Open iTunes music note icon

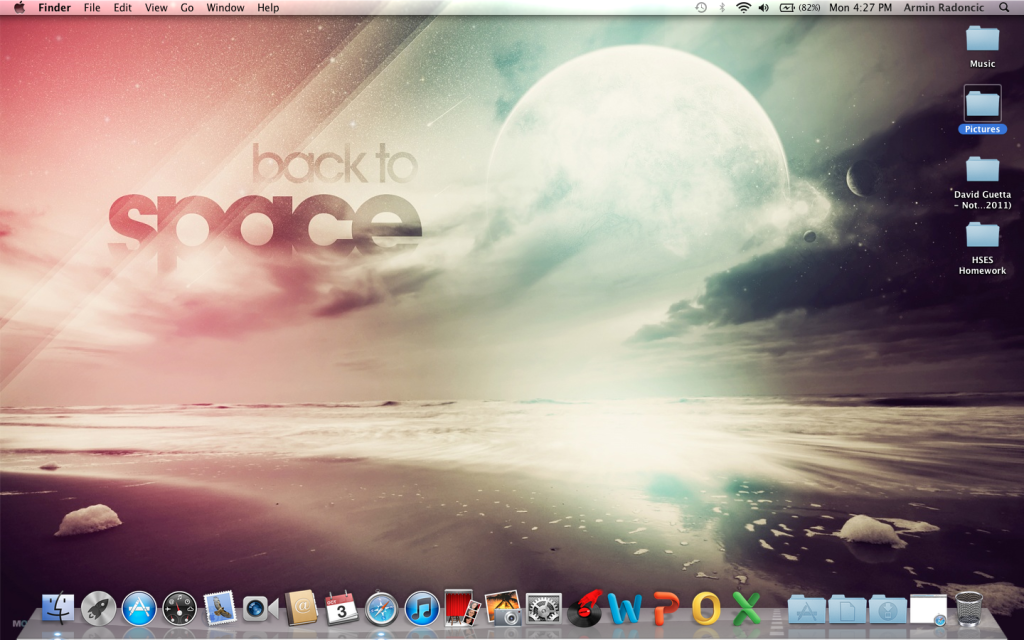pyautogui.click(x=422, y=609)
